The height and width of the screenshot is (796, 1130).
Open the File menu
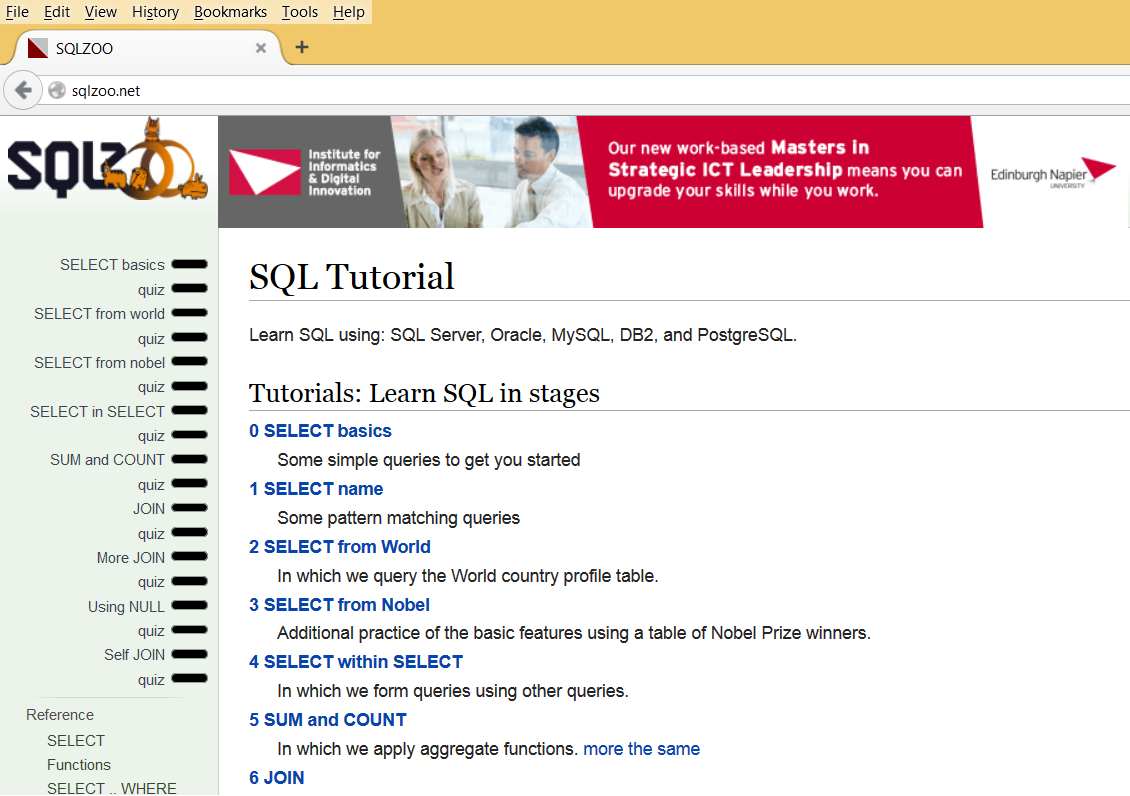[17, 12]
